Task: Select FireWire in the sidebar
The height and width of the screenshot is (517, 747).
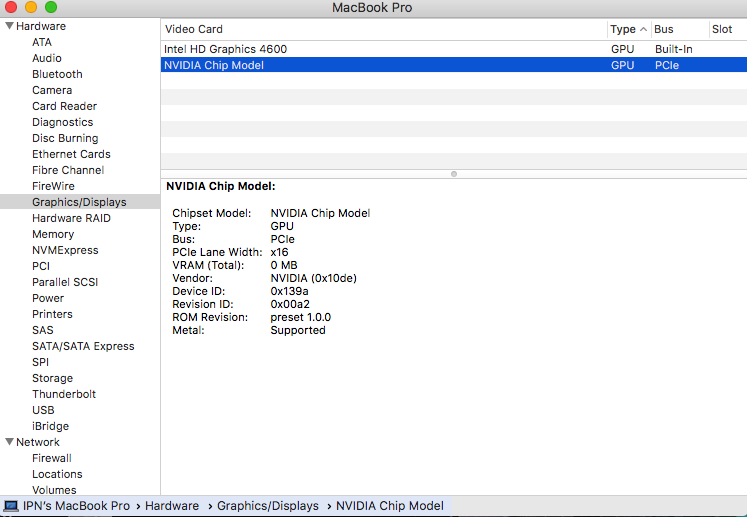Action: pos(53,186)
